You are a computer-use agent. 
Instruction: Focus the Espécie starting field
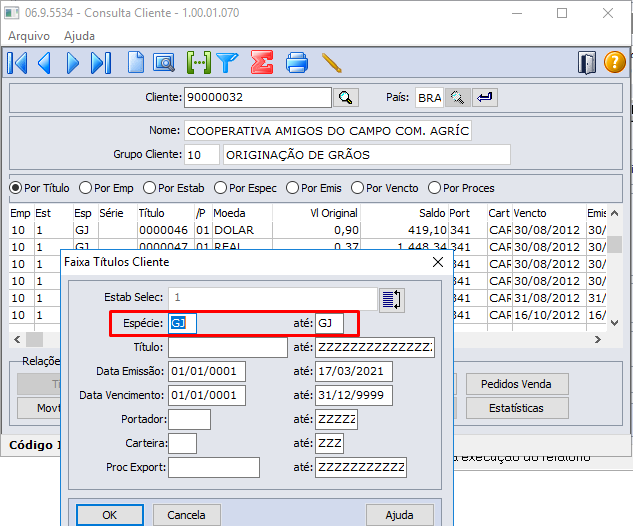pyautogui.click(x=182, y=323)
